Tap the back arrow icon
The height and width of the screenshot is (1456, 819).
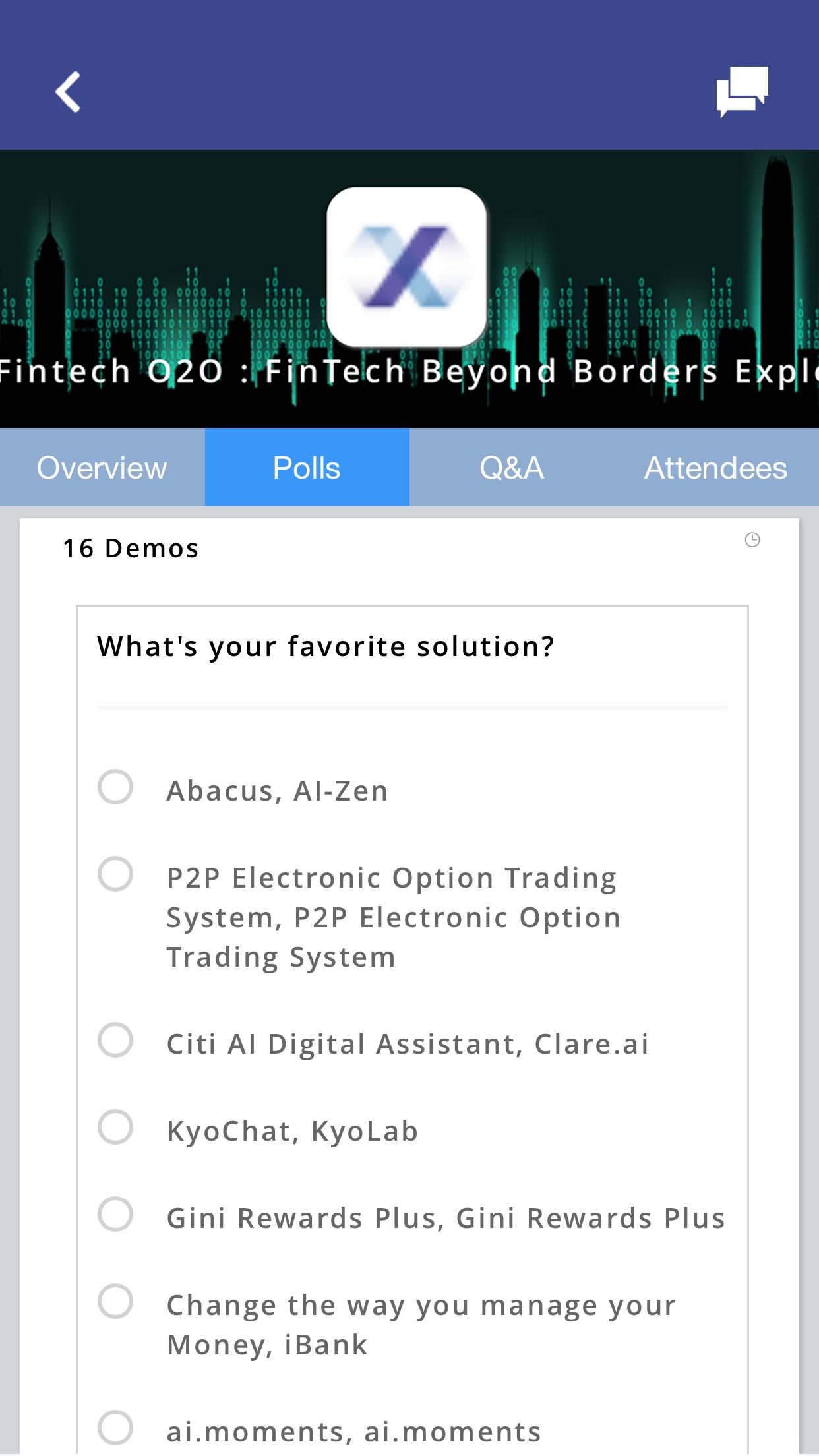[x=68, y=92]
